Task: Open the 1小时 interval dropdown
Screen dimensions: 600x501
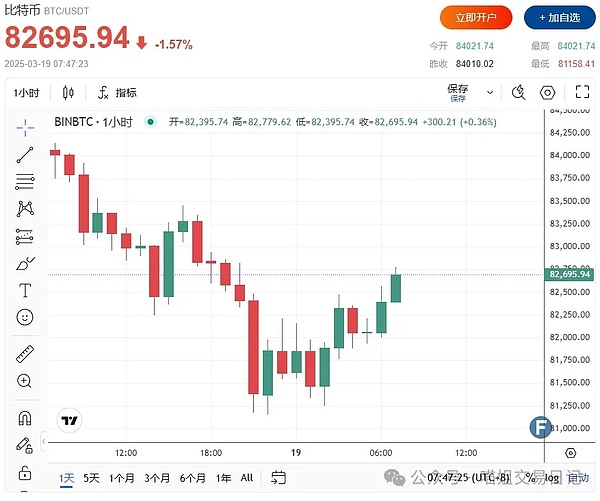Action: click(27, 93)
